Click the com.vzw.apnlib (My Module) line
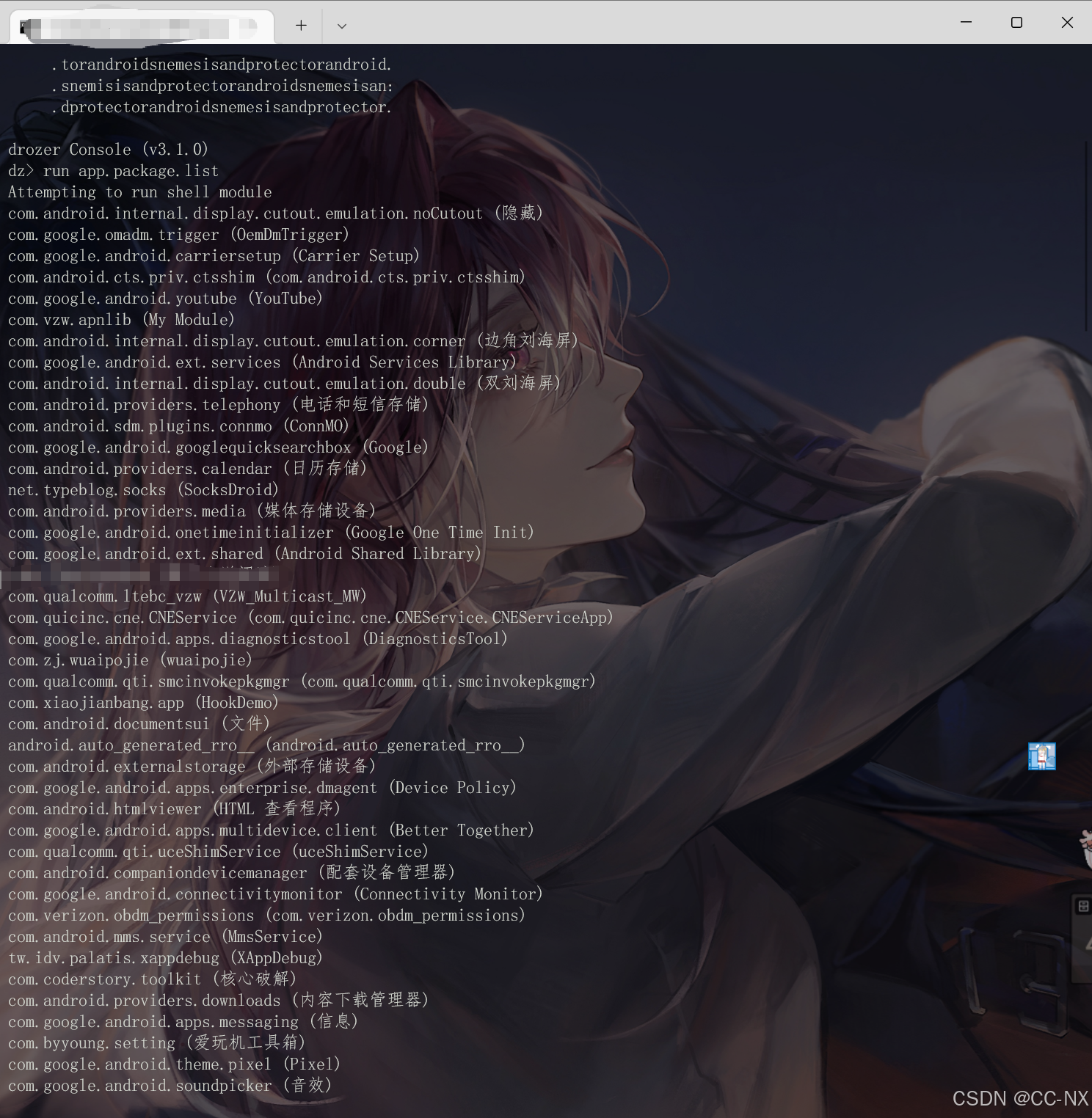 click(x=122, y=320)
